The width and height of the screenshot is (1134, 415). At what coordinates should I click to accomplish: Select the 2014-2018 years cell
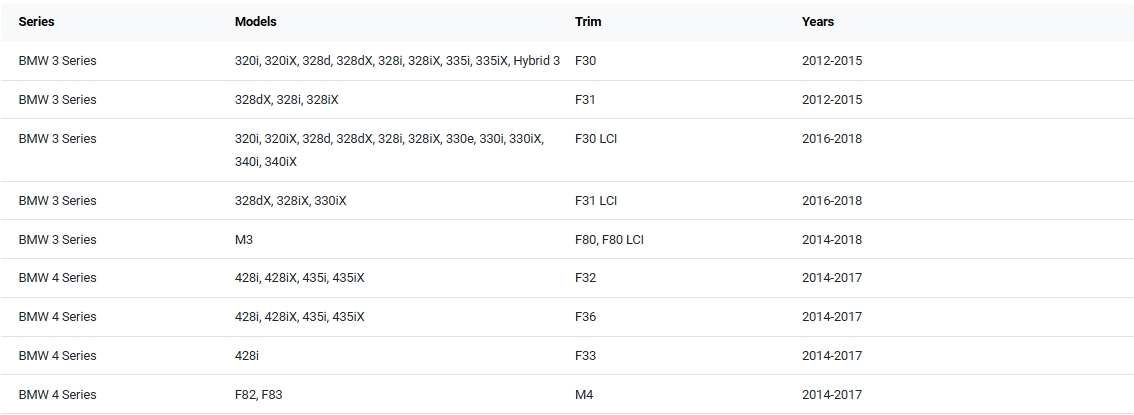[x=831, y=240]
